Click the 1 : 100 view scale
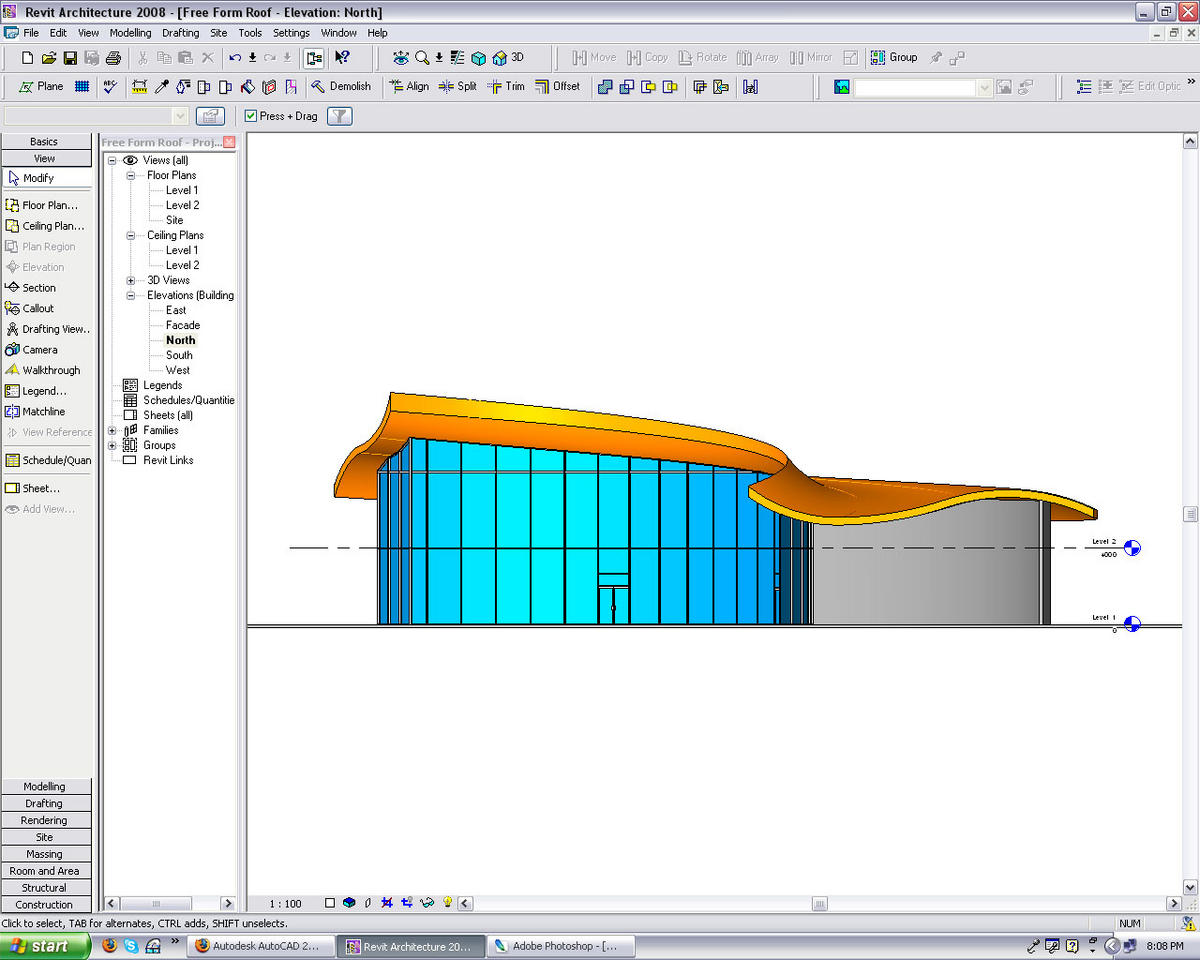 tap(285, 904)
